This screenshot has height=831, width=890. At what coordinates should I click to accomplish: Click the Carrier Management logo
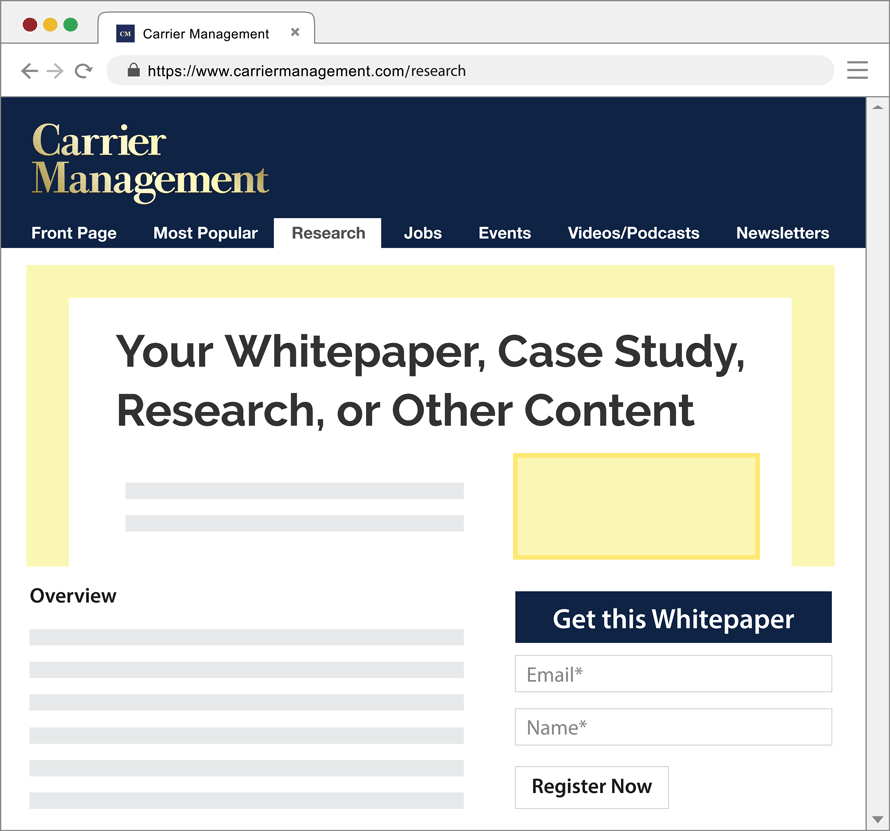(x=150, y=161)
